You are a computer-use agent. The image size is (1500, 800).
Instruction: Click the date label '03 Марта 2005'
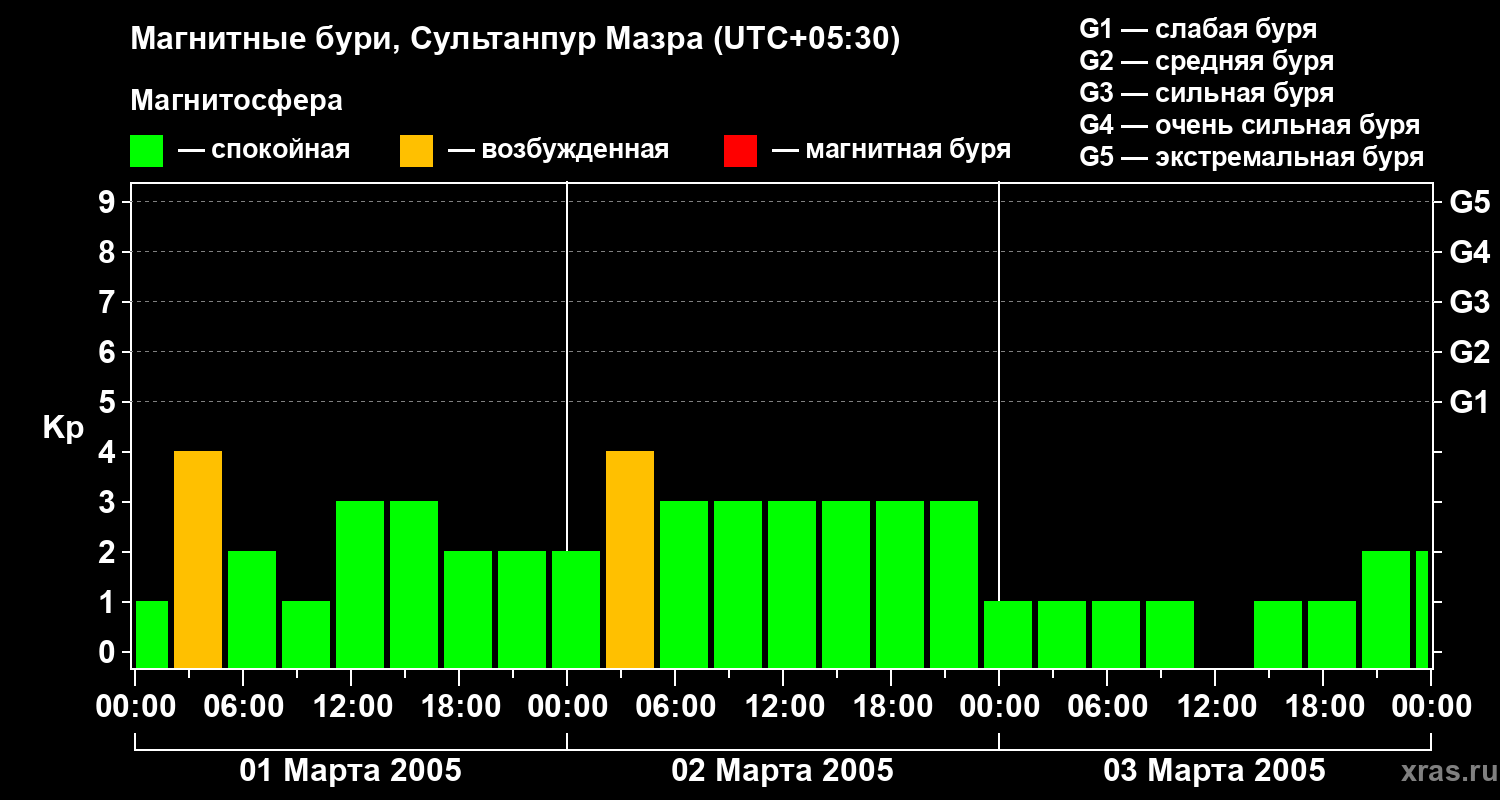point(1215,771)
